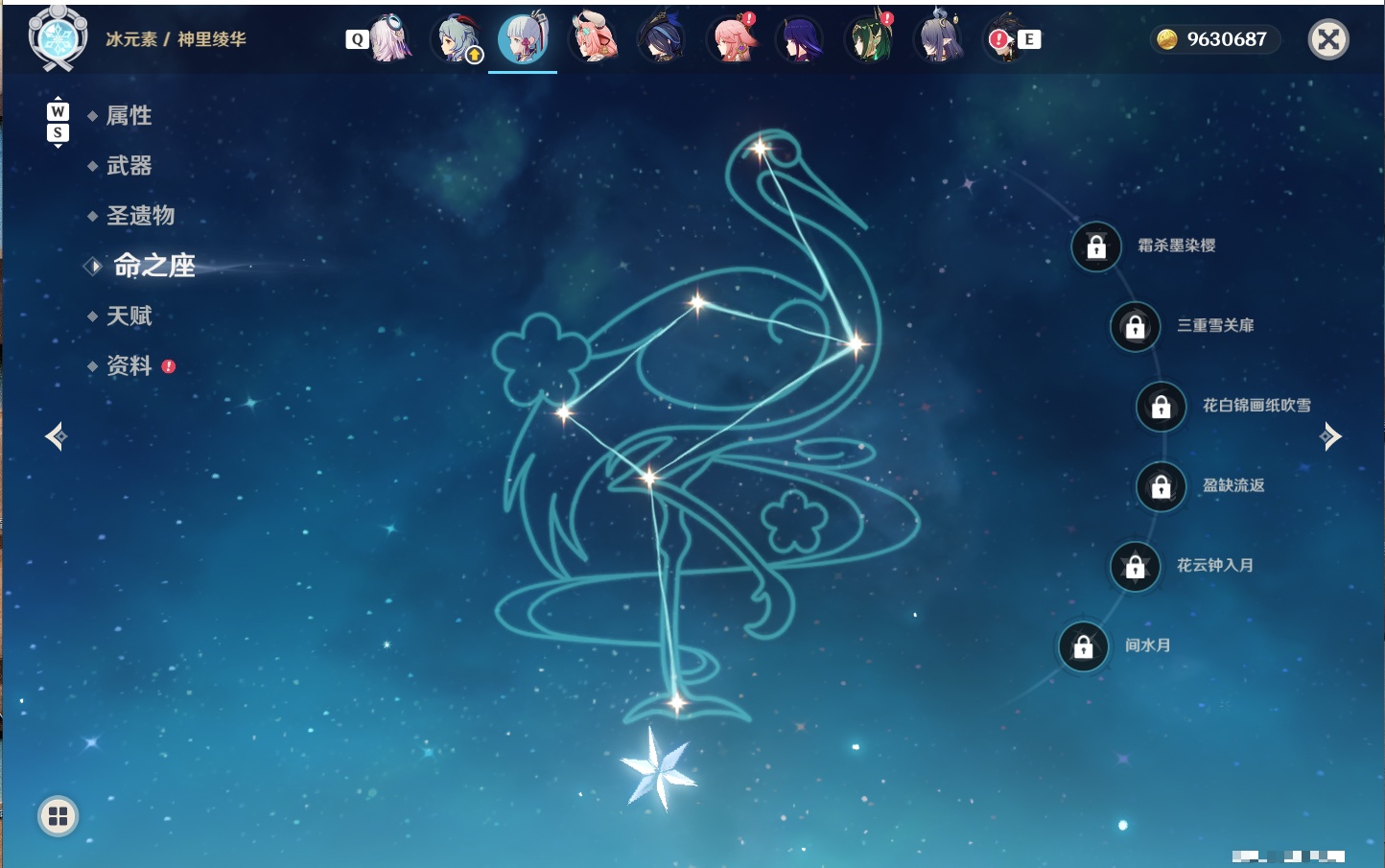Select the green-haired character portrait
The width and height of the screenshot is (1385, 868).
point(869,38)
